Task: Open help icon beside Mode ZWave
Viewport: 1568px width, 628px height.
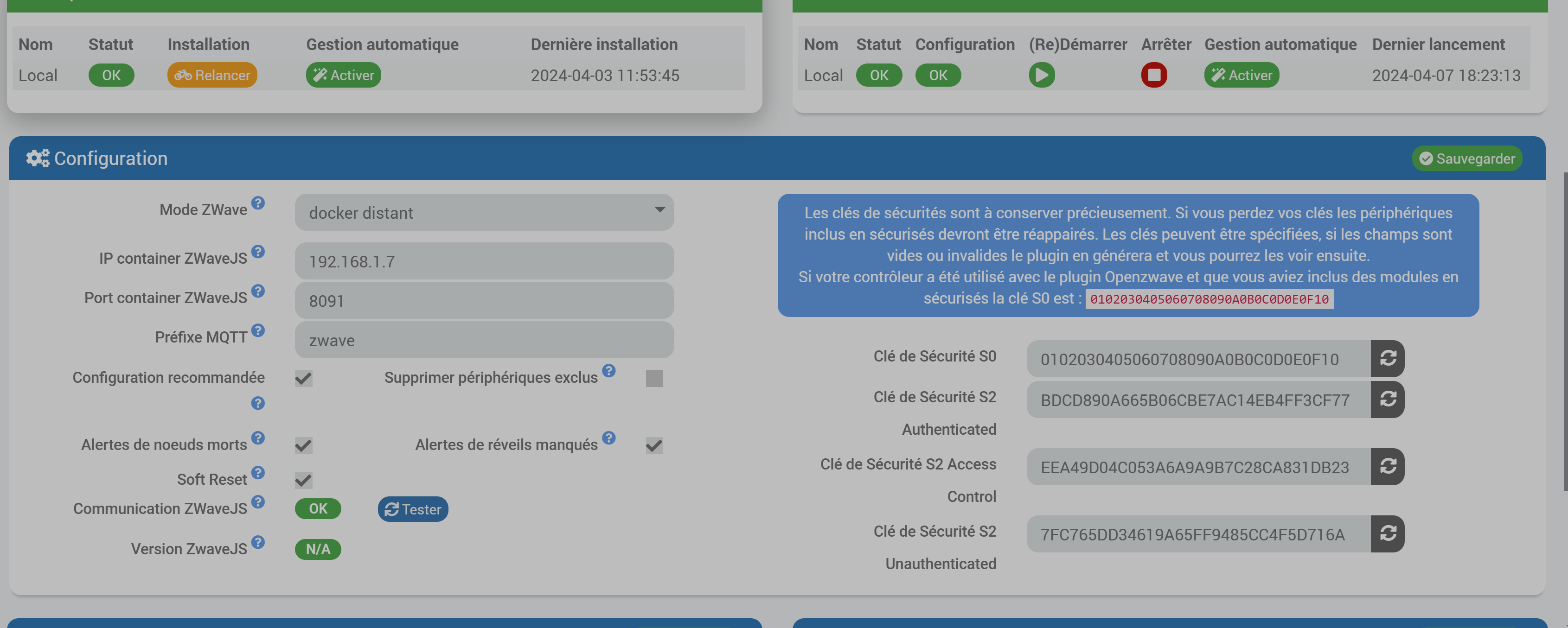Action: coord(258,203)
